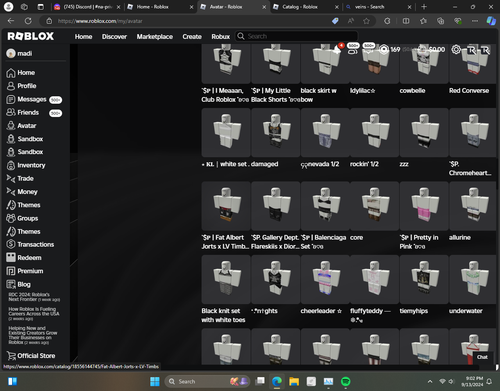Select the Idylliac item thumbnail
This screenshot has width=500, height=391.
(374, 63)
